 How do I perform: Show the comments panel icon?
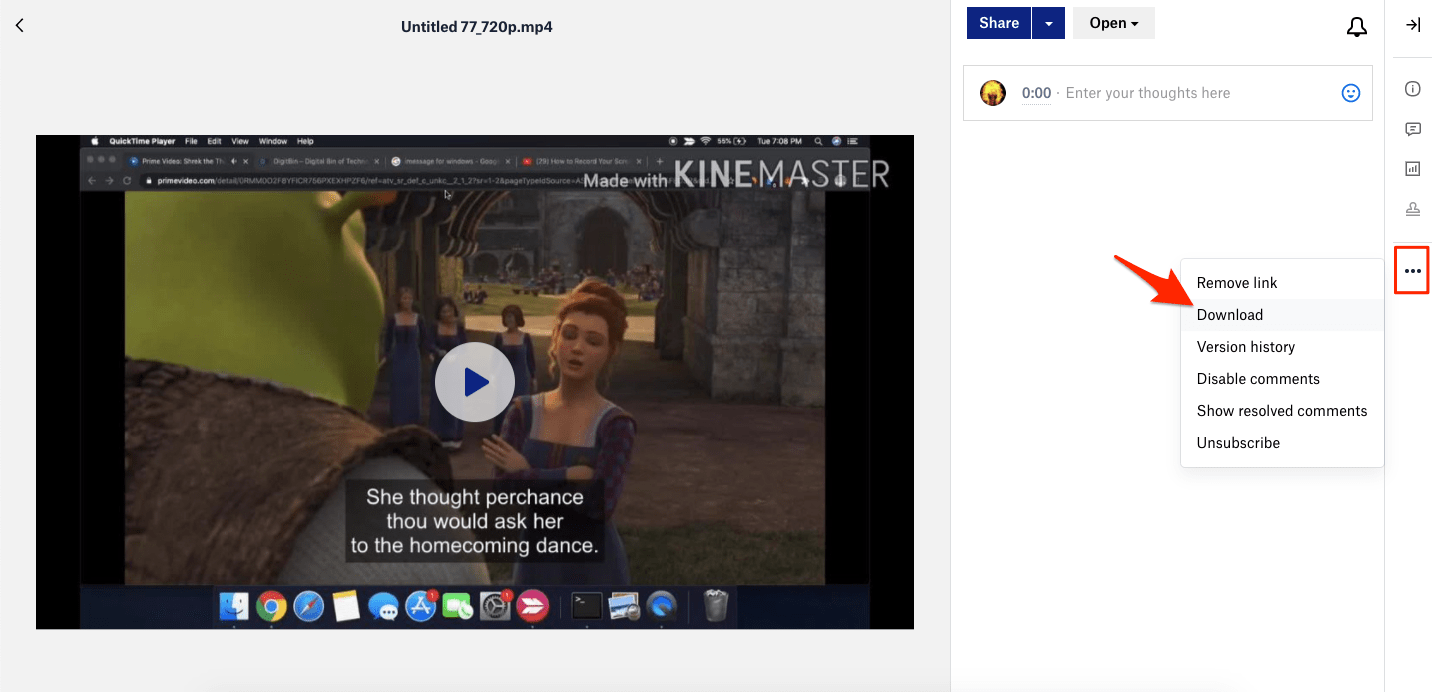[1413, 129]
